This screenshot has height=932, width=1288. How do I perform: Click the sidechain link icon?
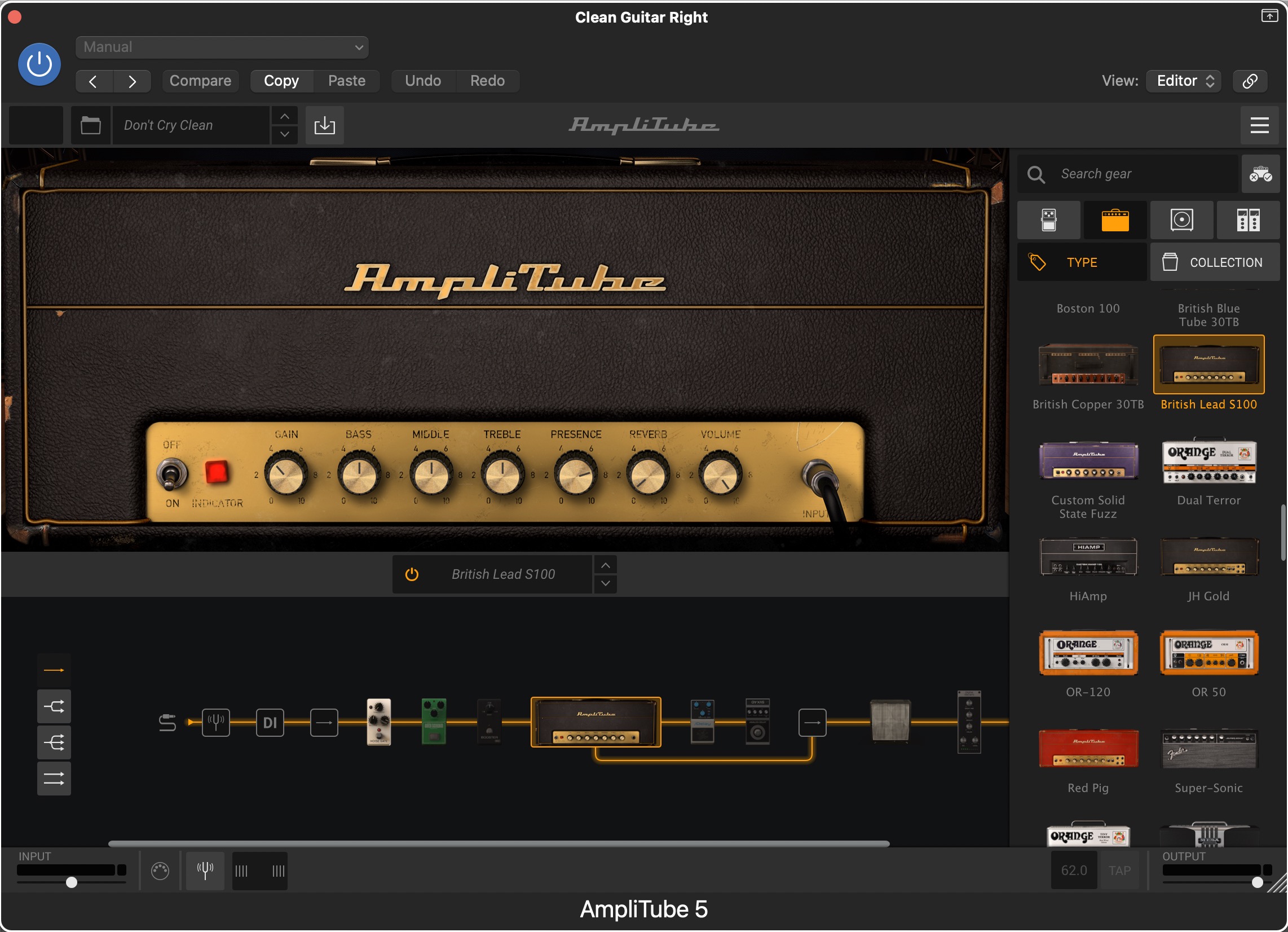click(1250, 81)
